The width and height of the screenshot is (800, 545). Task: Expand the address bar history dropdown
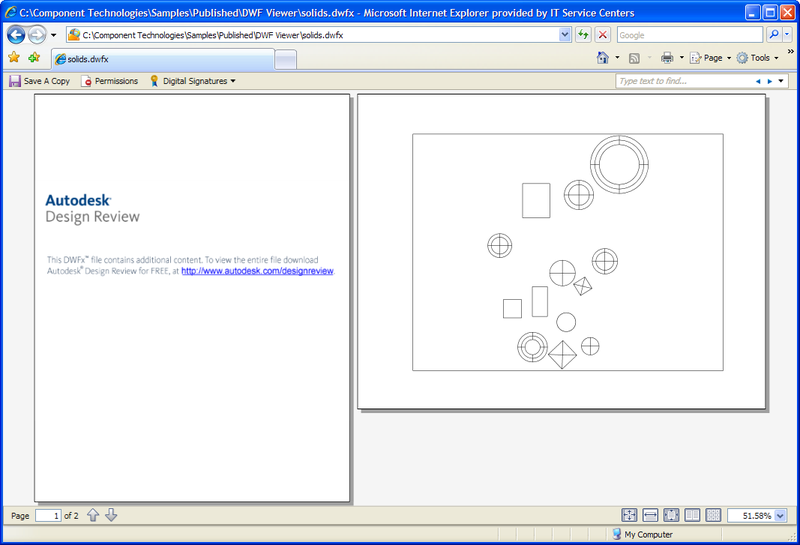tap(565, 35)
